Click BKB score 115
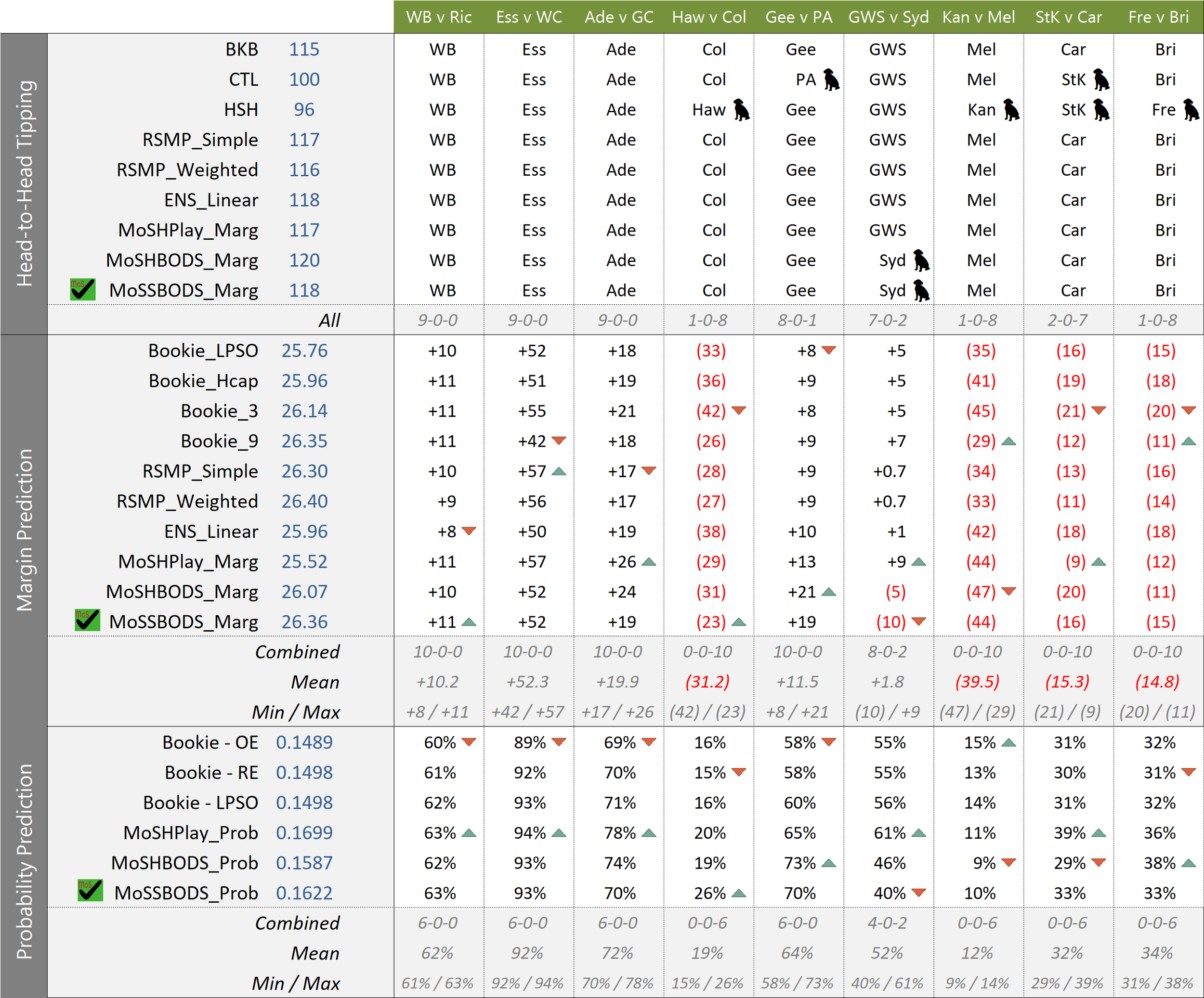The height and width of the screenshot is (998, 1204). (x=304, y=49)
